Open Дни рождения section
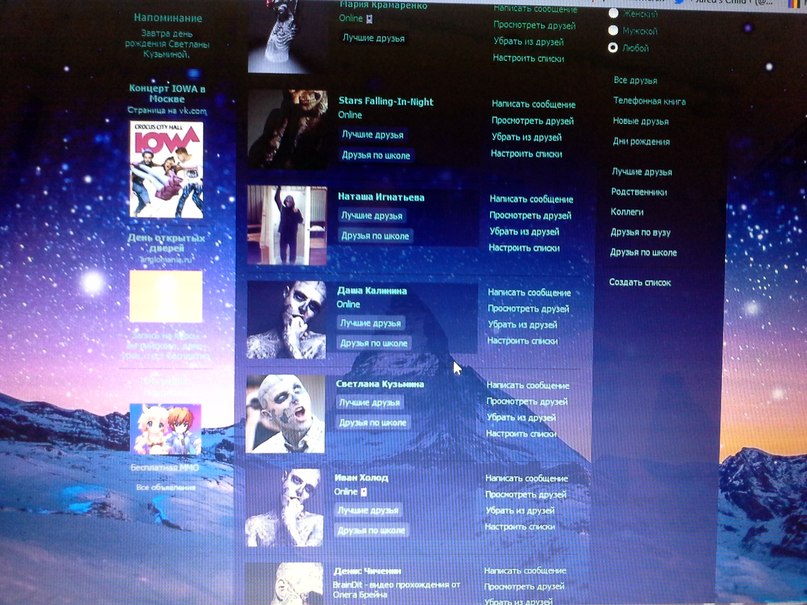Viewport: 807px width, 605px height. [641, 141]
